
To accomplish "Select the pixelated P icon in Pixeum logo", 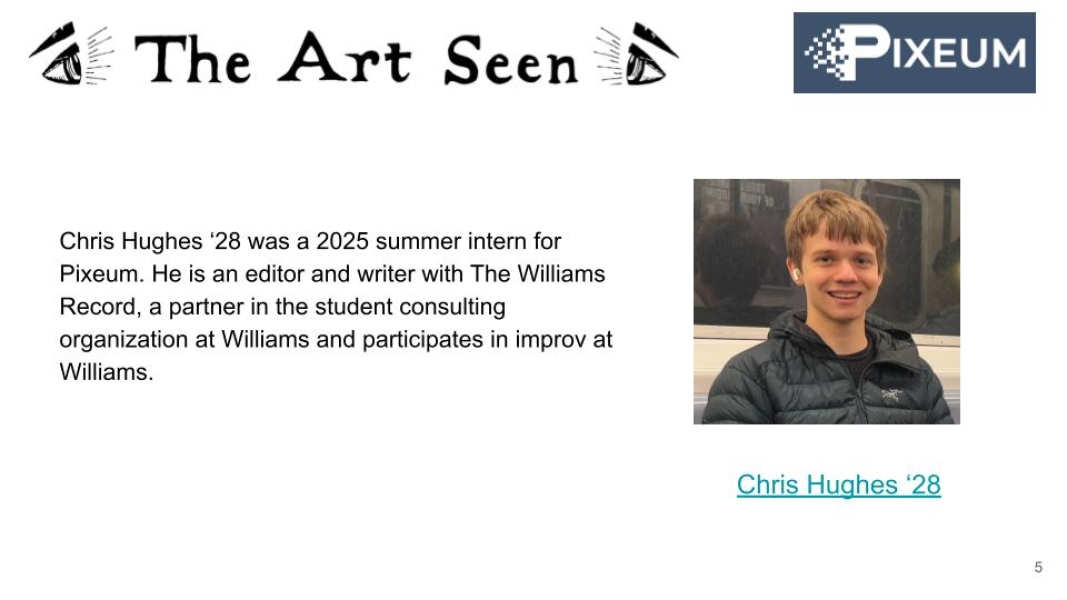I will [847, 52].
